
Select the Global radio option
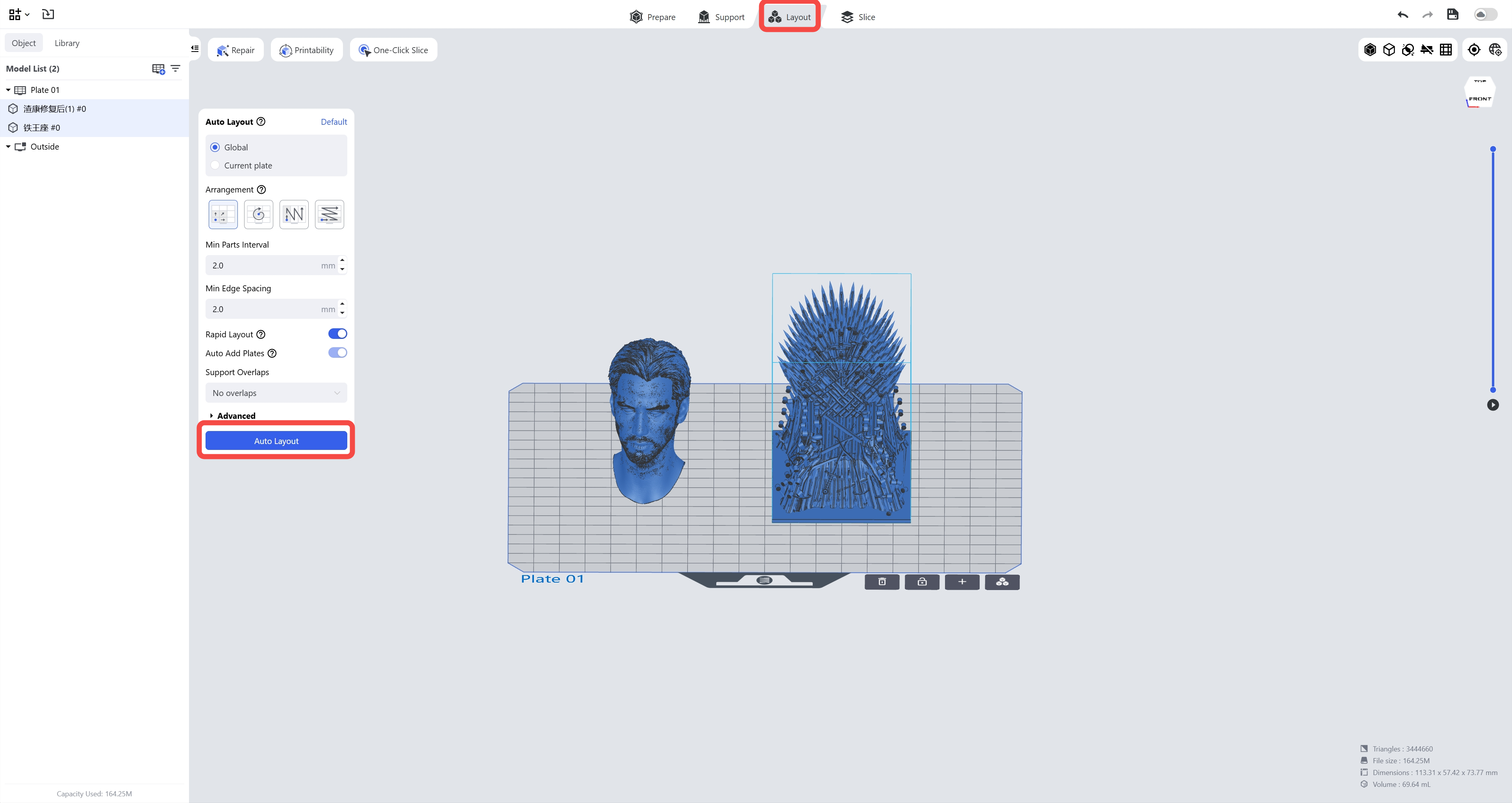click(x=215, y=147)
